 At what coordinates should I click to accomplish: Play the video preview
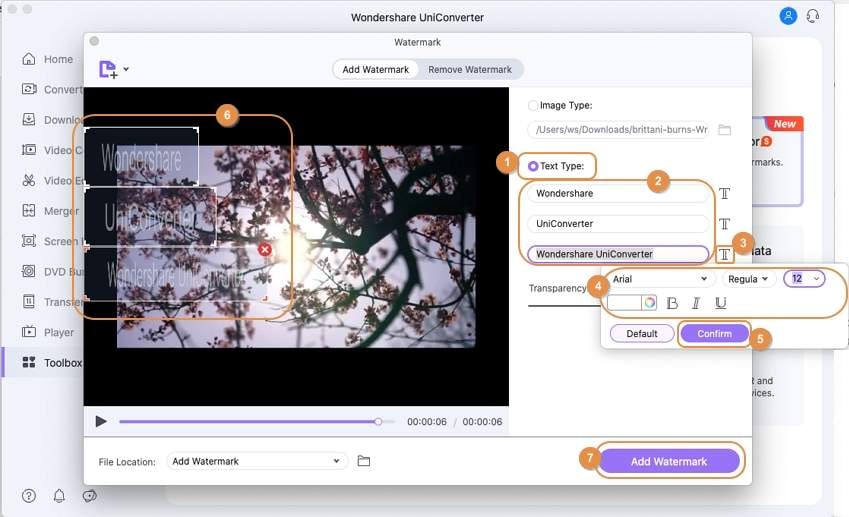click(x=101, y=421)
